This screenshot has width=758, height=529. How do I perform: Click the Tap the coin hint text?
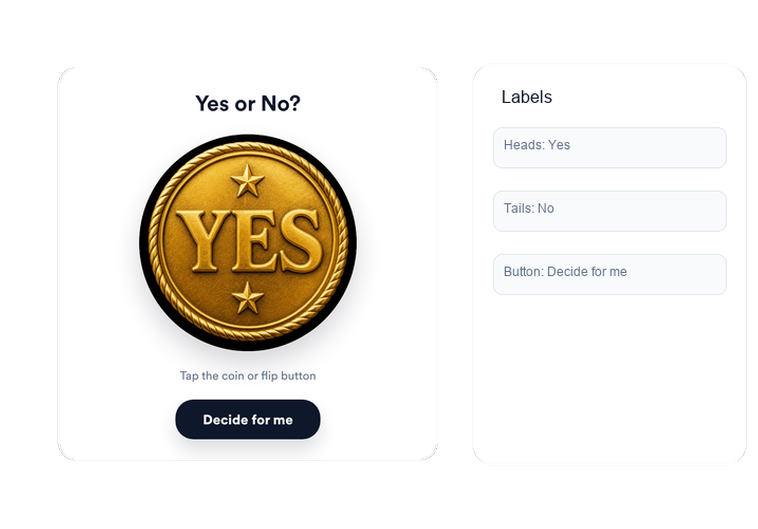(x=248, y=376)
